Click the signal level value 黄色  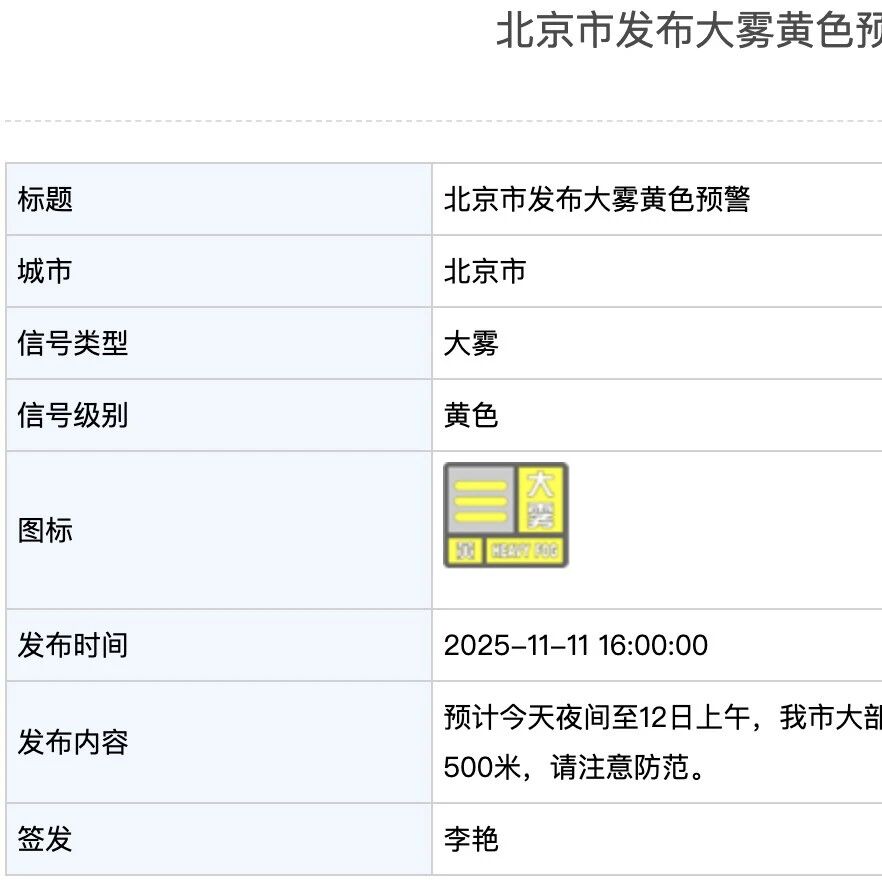[471, 415]
